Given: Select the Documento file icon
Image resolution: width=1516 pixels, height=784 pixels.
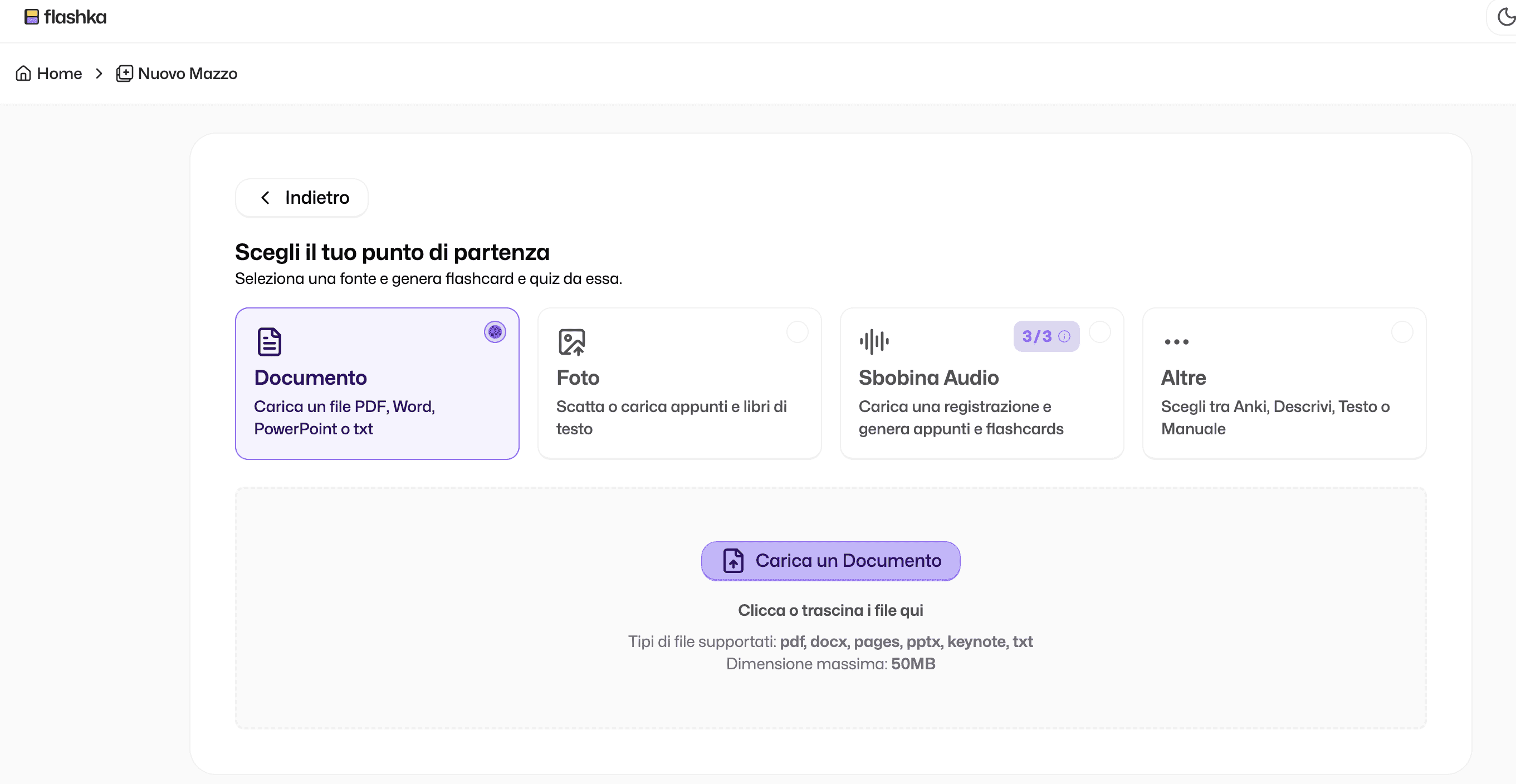Looking at the screenshot, I should 269,342.
